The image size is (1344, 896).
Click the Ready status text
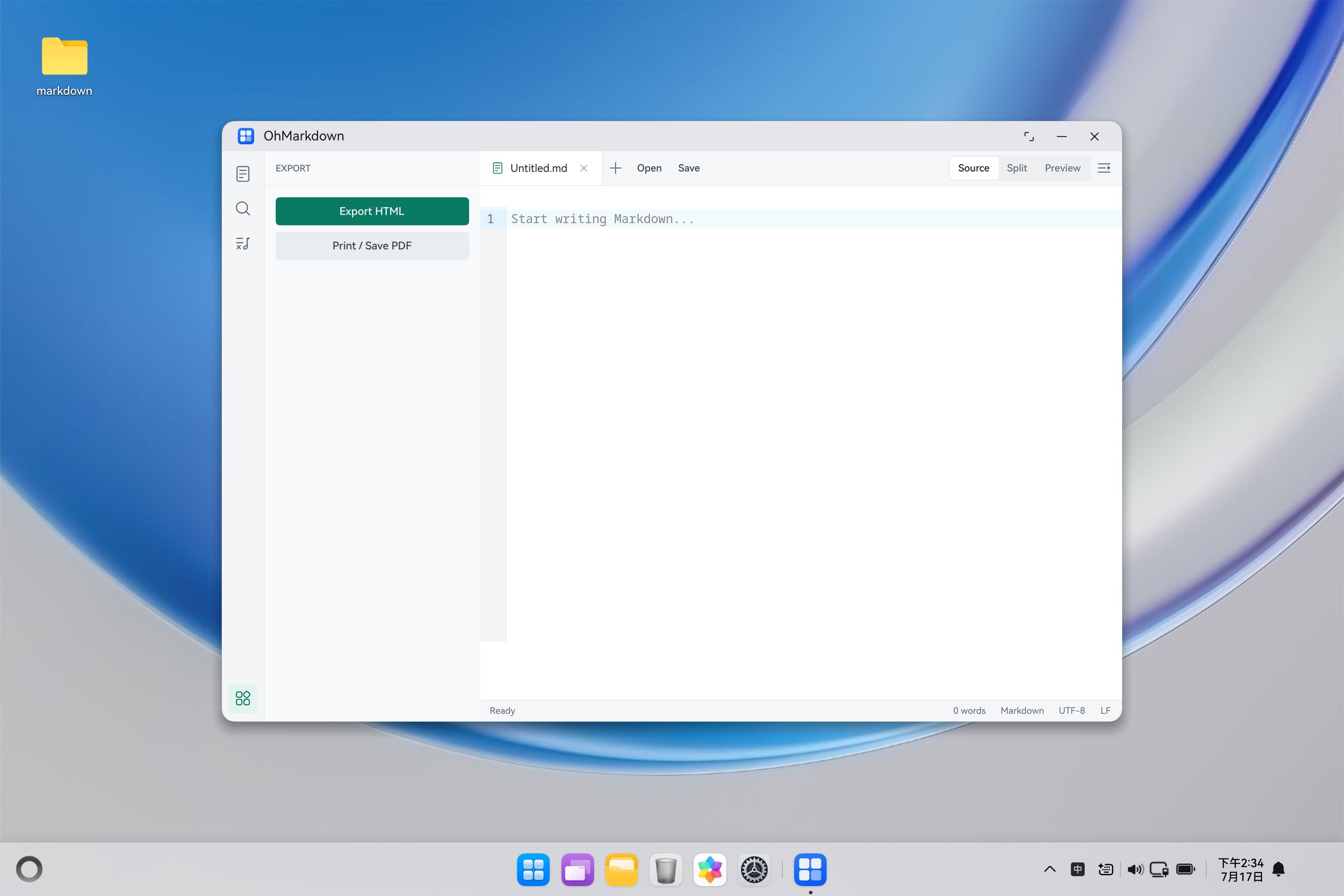click(502, 710)
